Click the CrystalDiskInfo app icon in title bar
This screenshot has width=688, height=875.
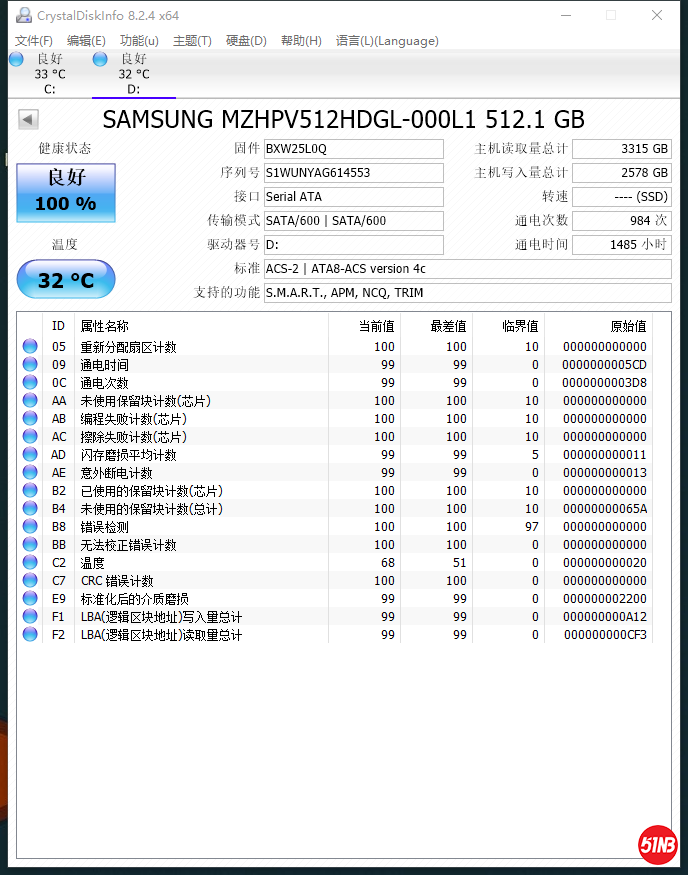point(21,15)
